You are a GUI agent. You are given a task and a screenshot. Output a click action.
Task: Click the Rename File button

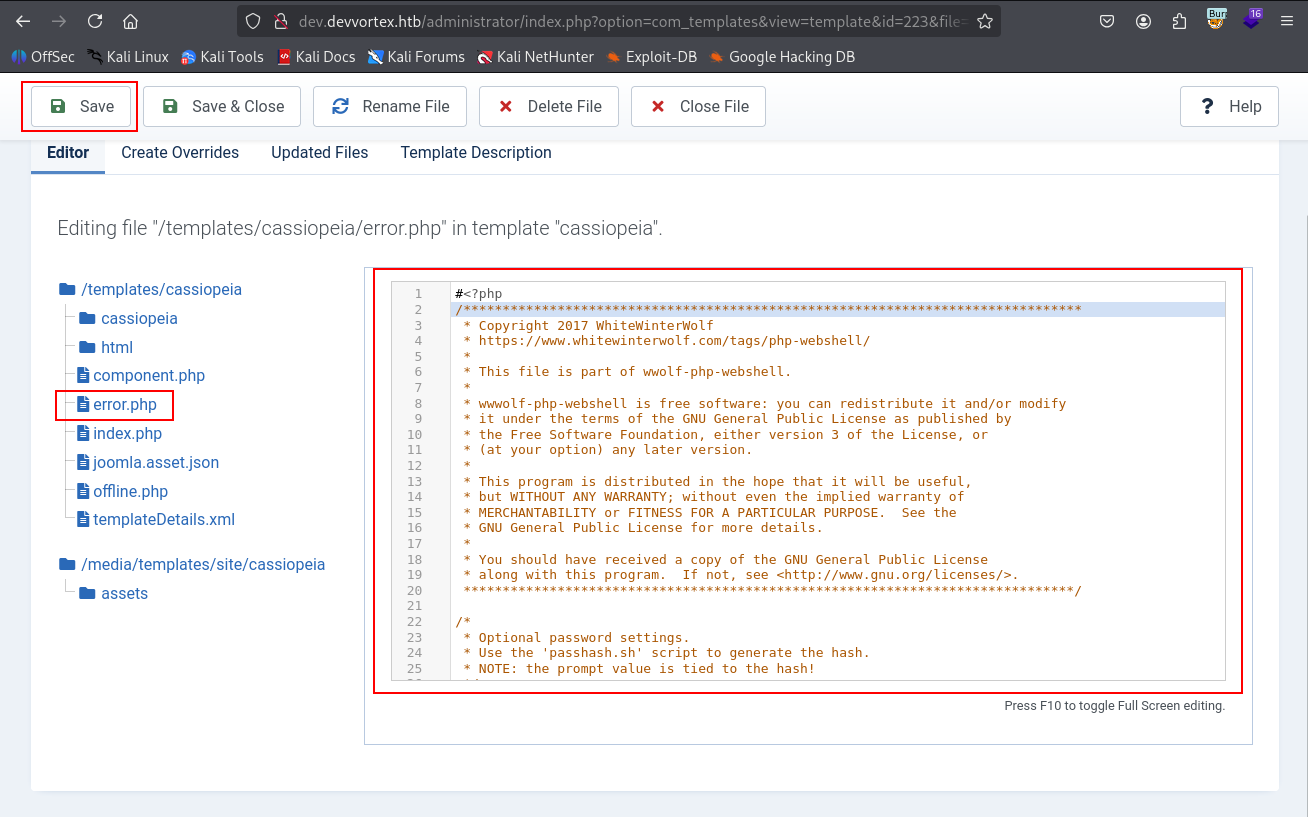[390, 106]
